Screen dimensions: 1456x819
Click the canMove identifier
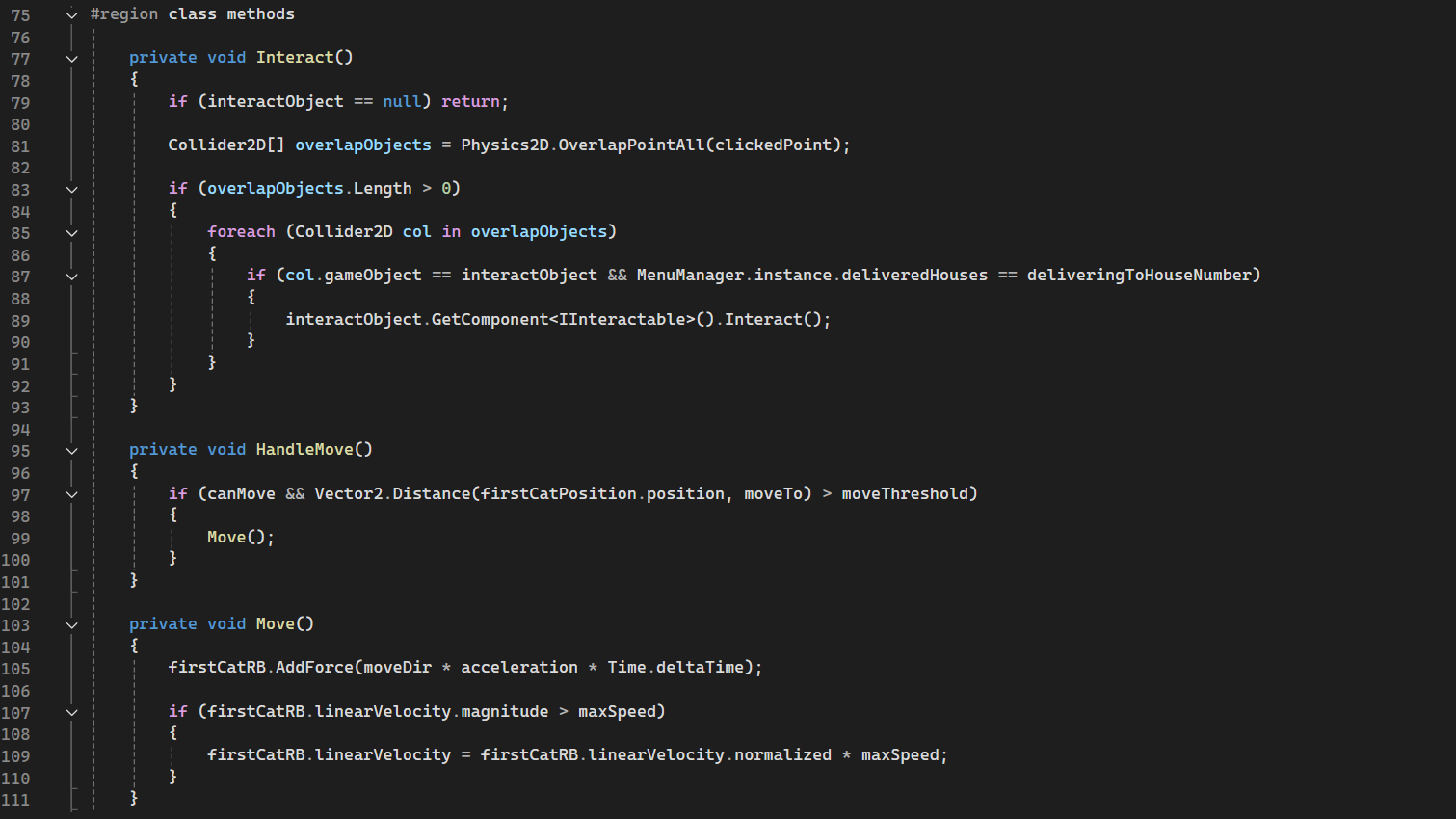tap(241, 494)
